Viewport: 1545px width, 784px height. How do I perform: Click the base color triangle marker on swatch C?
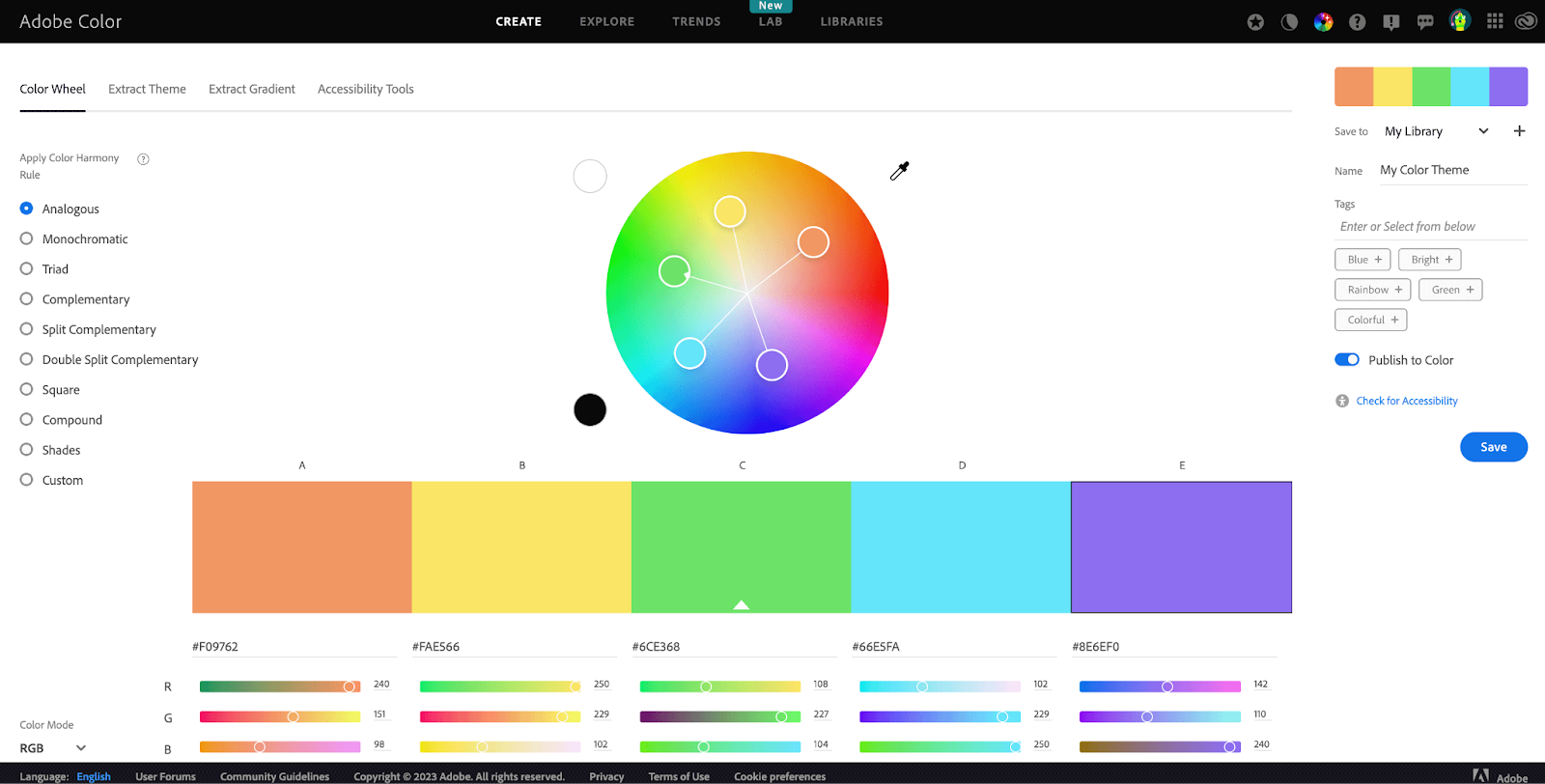point(741,604)
